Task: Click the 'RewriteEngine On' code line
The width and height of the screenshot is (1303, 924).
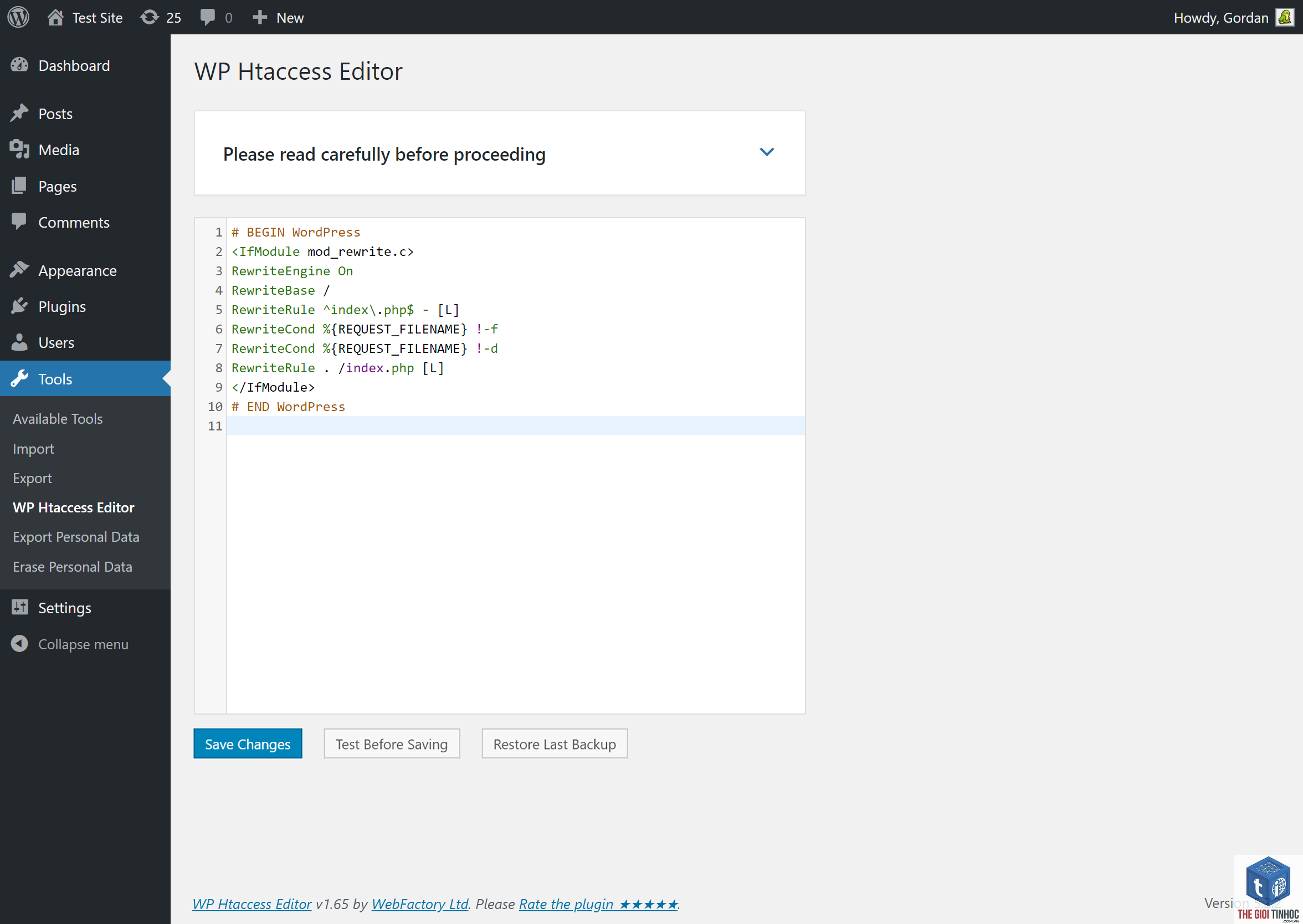Action: [292, 271]
